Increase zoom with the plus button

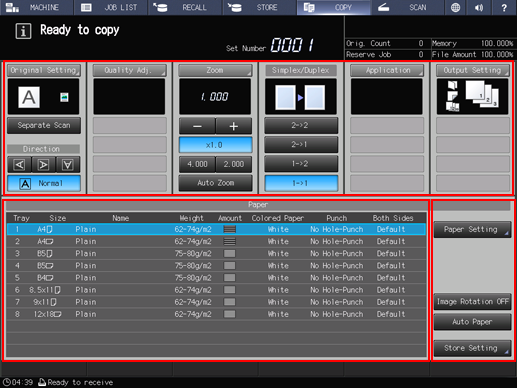234,126
